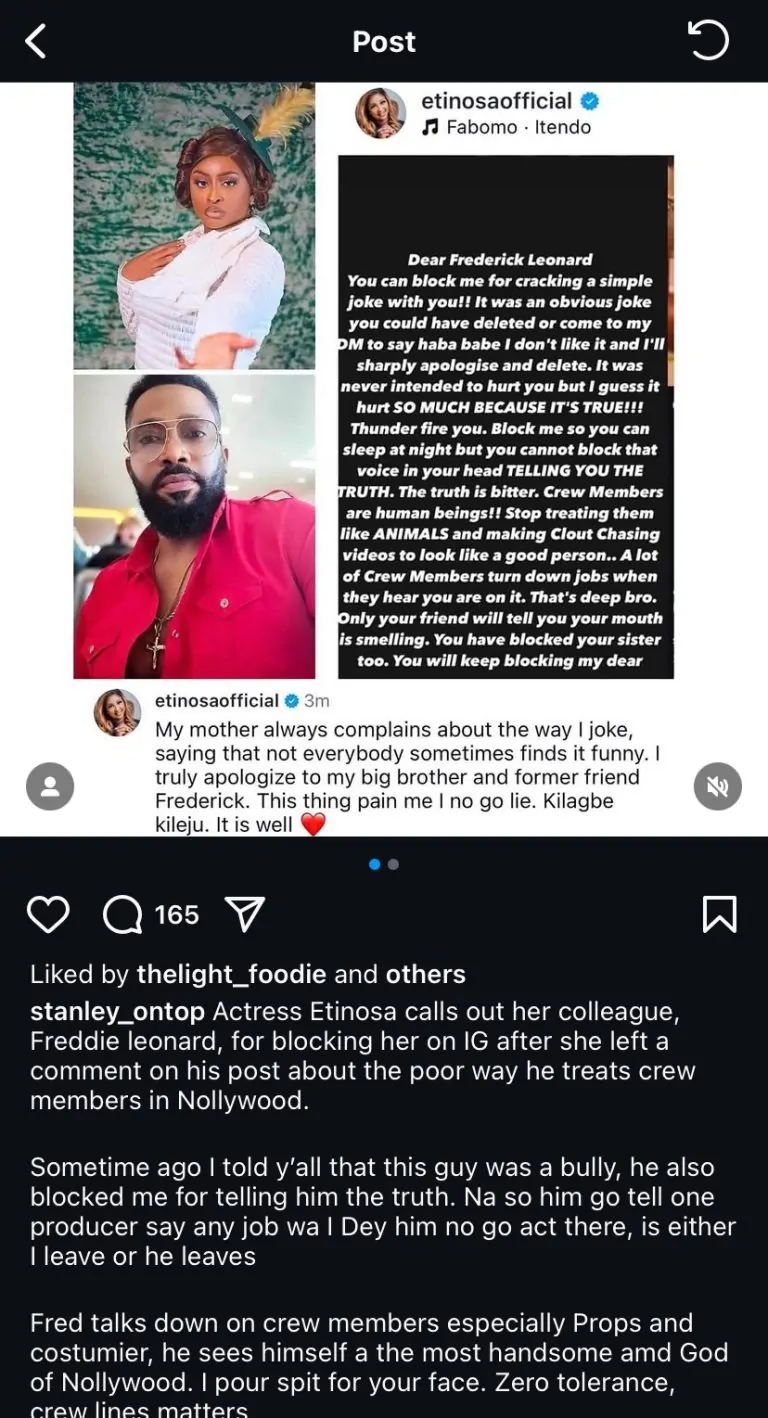The width and height of the screenshot is (768, 1418).
Task: Tap the refresh icon in header
Action: pos(708,41)
